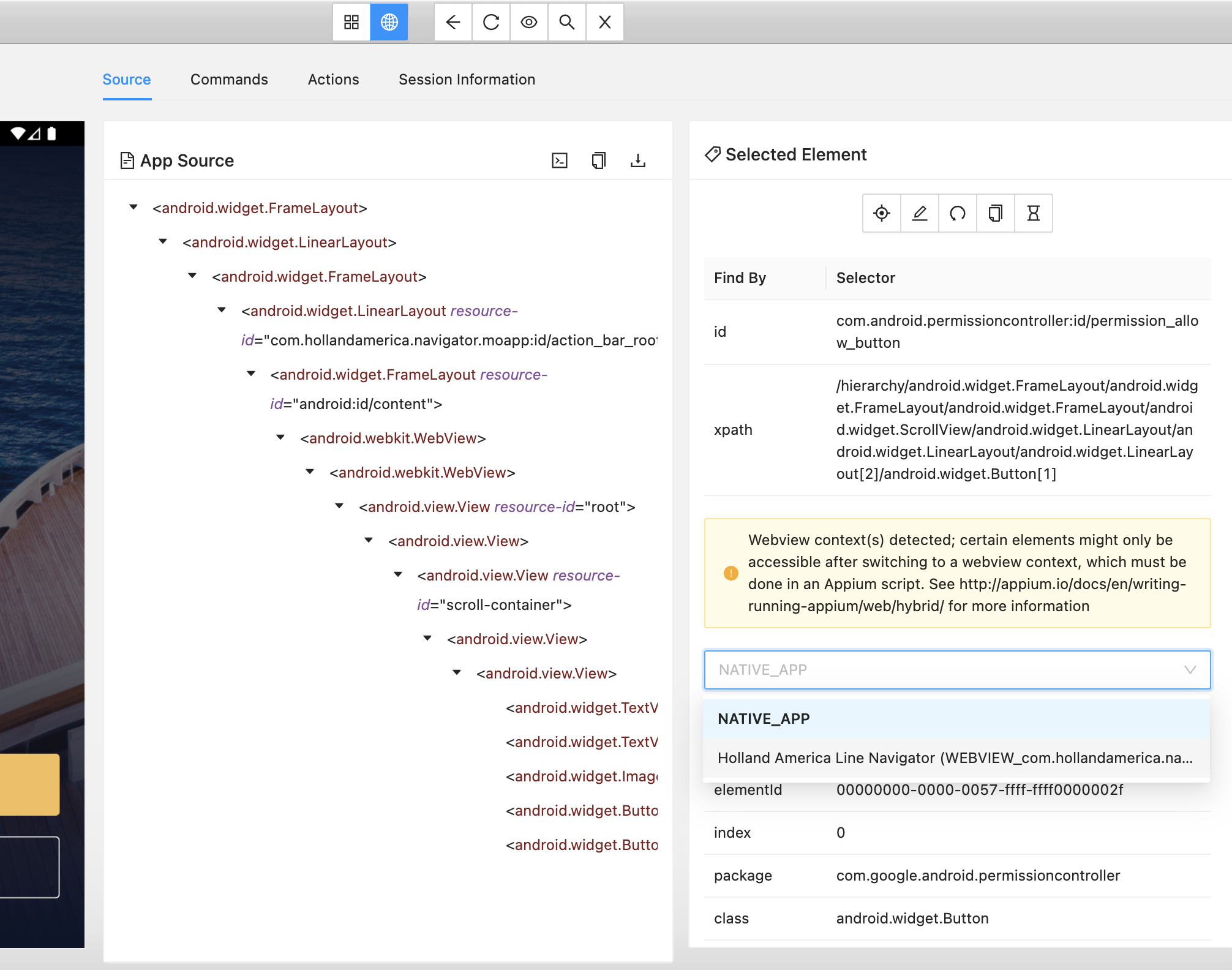The width and height of the screenshot is (1232, 970).
Task: Collapse the top android.widget.FrameLayout node
Action: [133, 208]
